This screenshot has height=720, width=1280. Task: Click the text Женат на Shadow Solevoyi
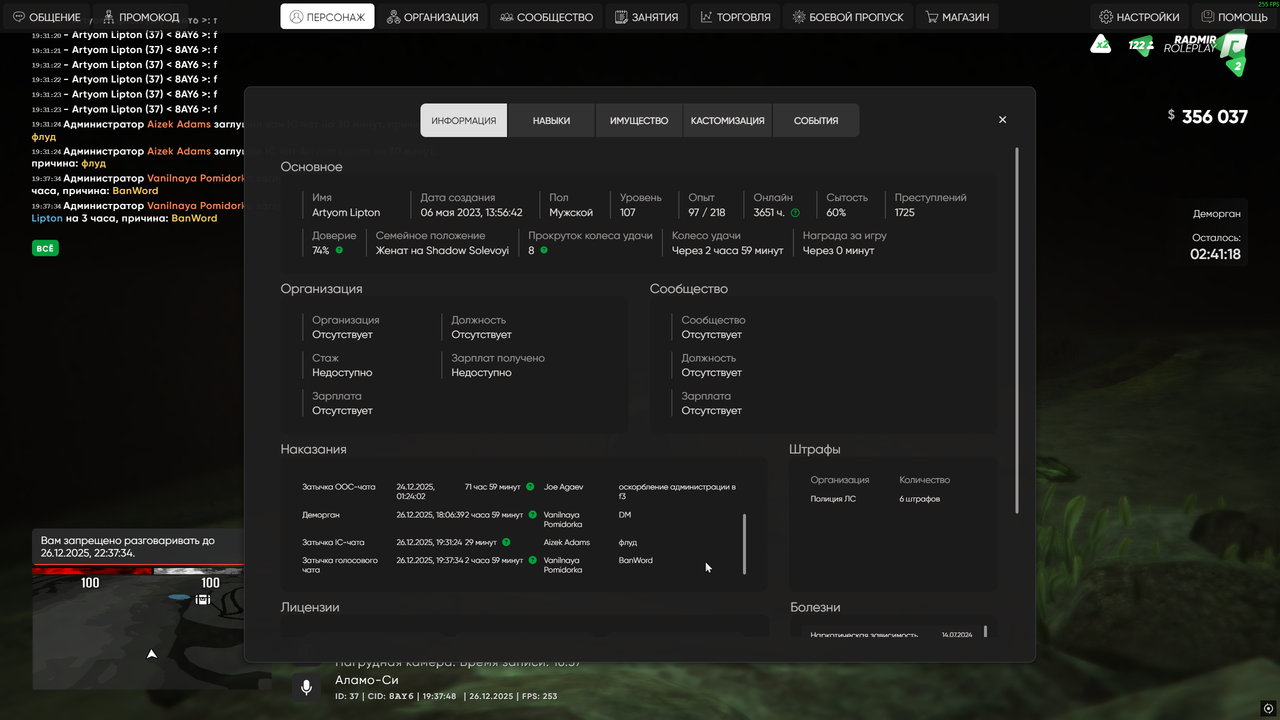click(x=442, y=250)
